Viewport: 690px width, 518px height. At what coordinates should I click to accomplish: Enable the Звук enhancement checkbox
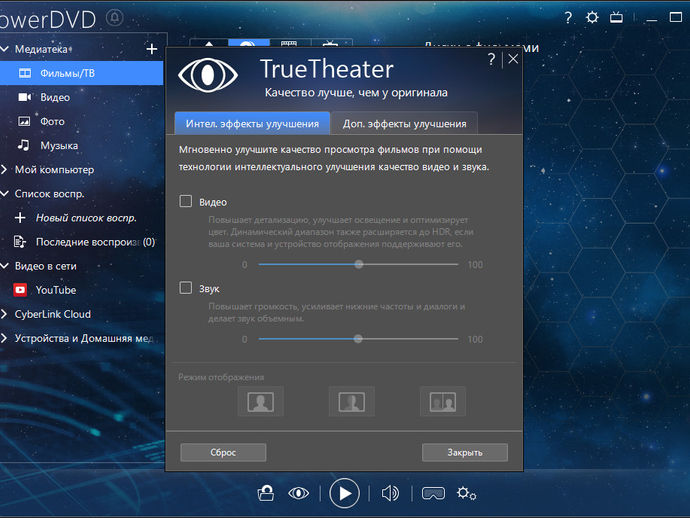186,288
